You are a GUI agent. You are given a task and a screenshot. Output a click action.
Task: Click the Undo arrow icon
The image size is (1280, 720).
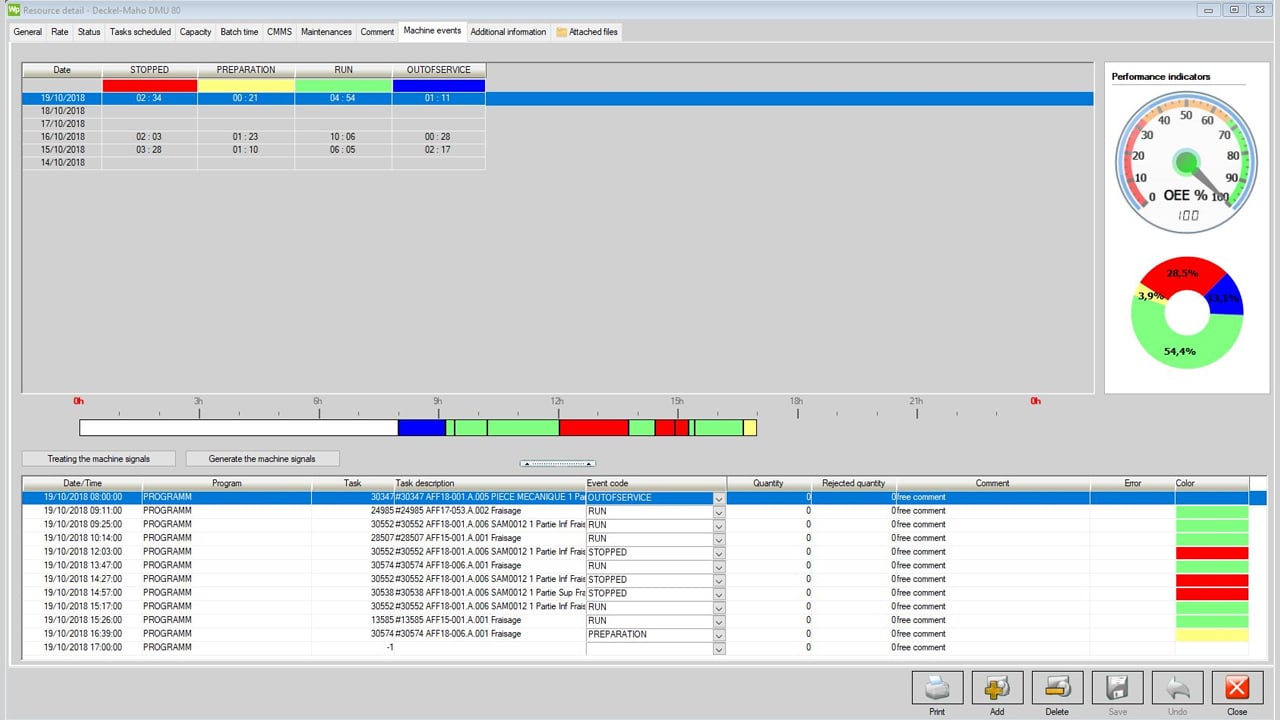1177,688
